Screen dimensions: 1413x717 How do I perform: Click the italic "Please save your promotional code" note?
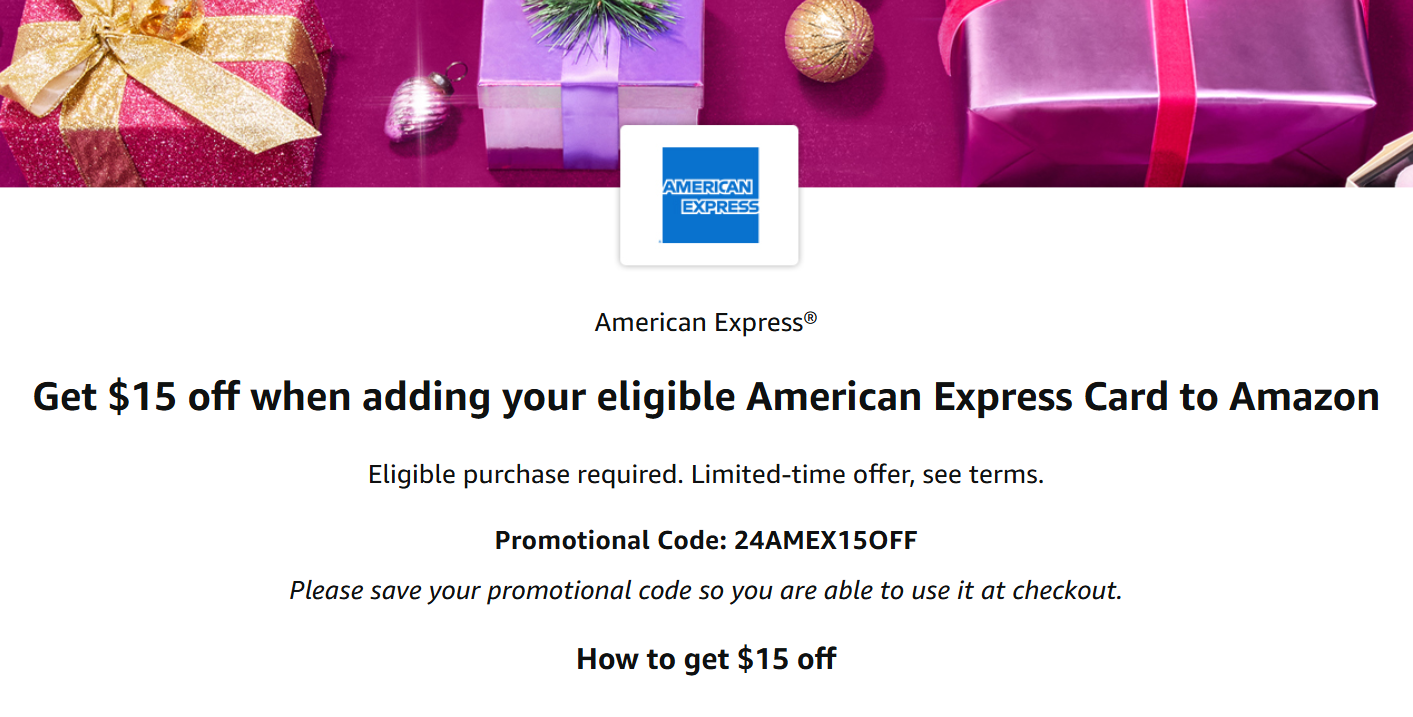coord(706,590)
